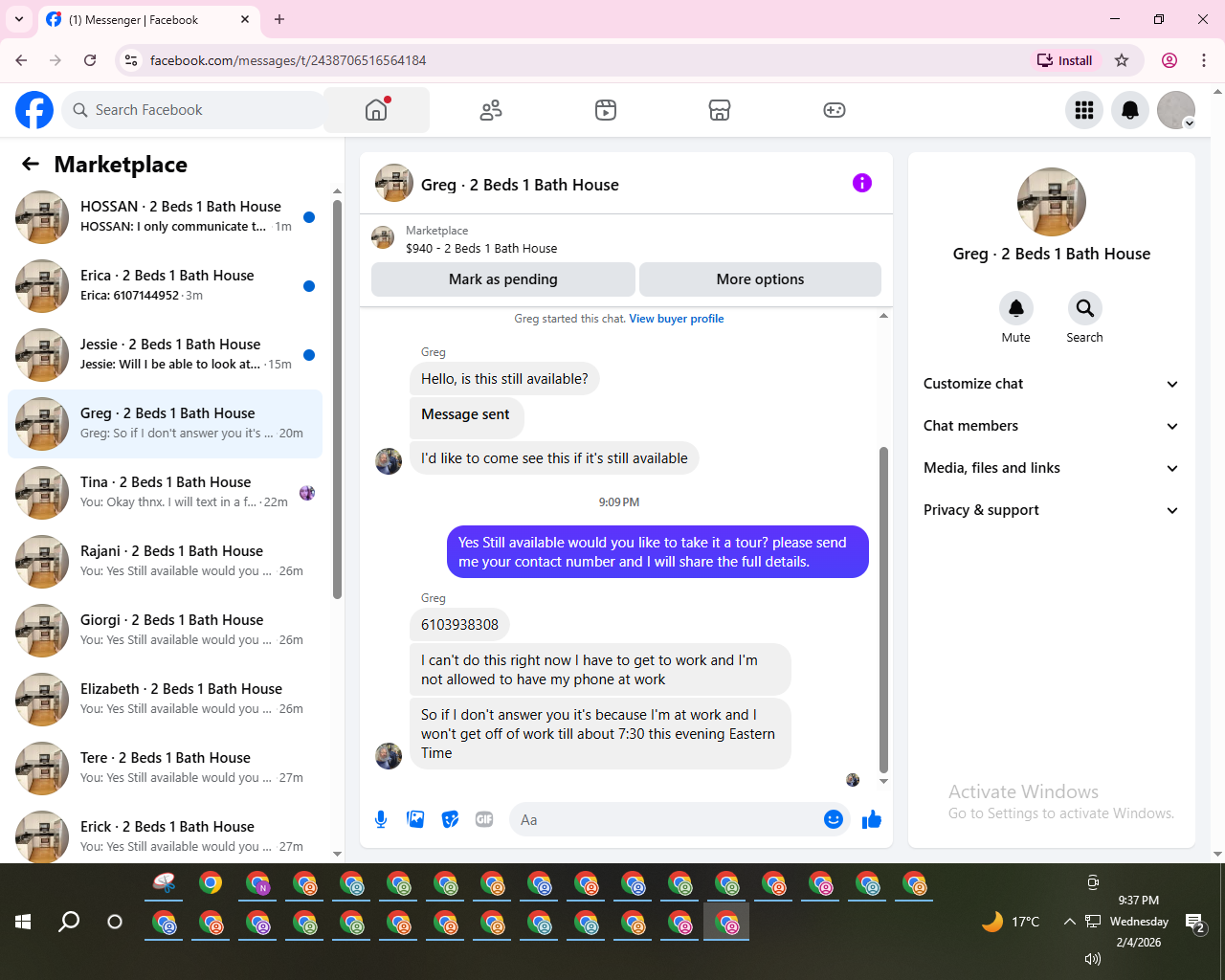Click the Mark as pending button
This screenshot has width=1225, height=980.
pyautogui.click(x=503, y=279)
